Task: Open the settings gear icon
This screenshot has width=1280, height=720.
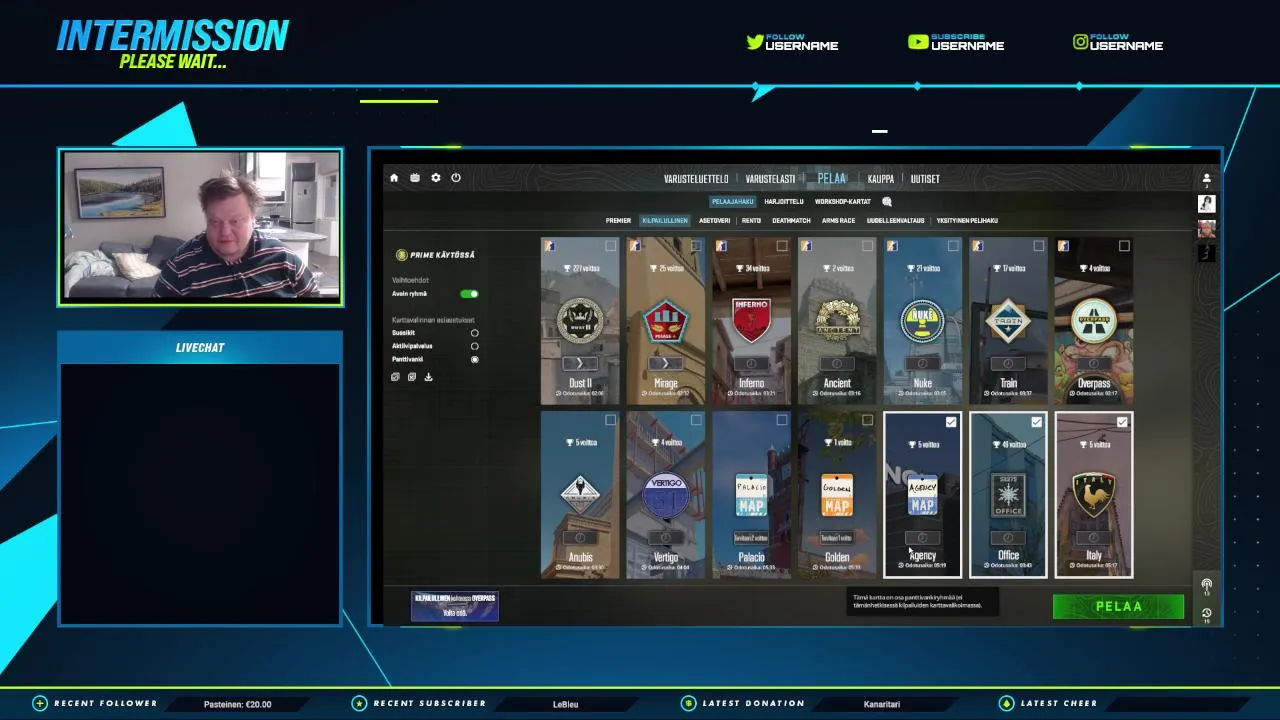Action: pos(436,178)
